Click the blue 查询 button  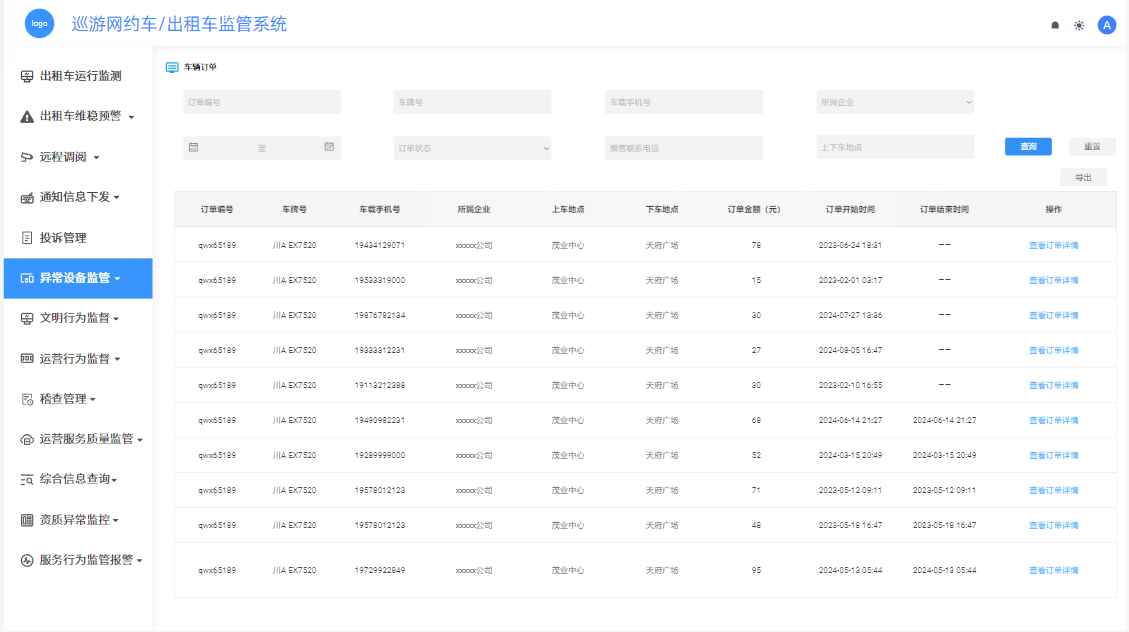tap(1028, 147)
